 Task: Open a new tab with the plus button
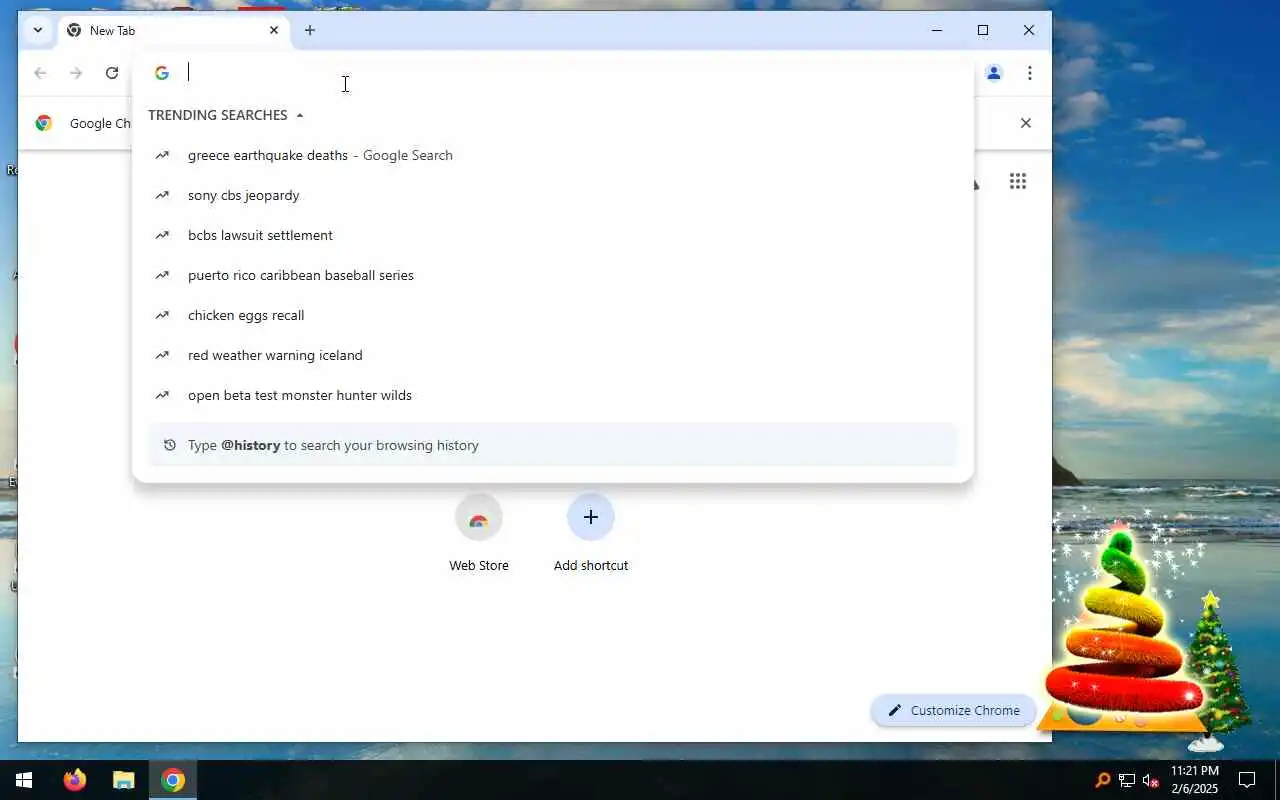pyautogui.click(x=310, y=30)
